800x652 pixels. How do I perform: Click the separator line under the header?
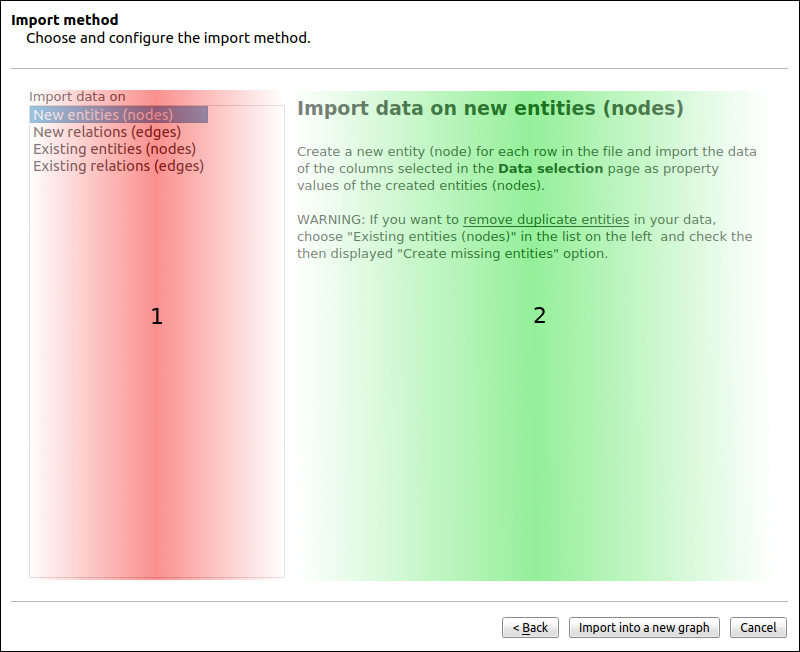point(400,68)
